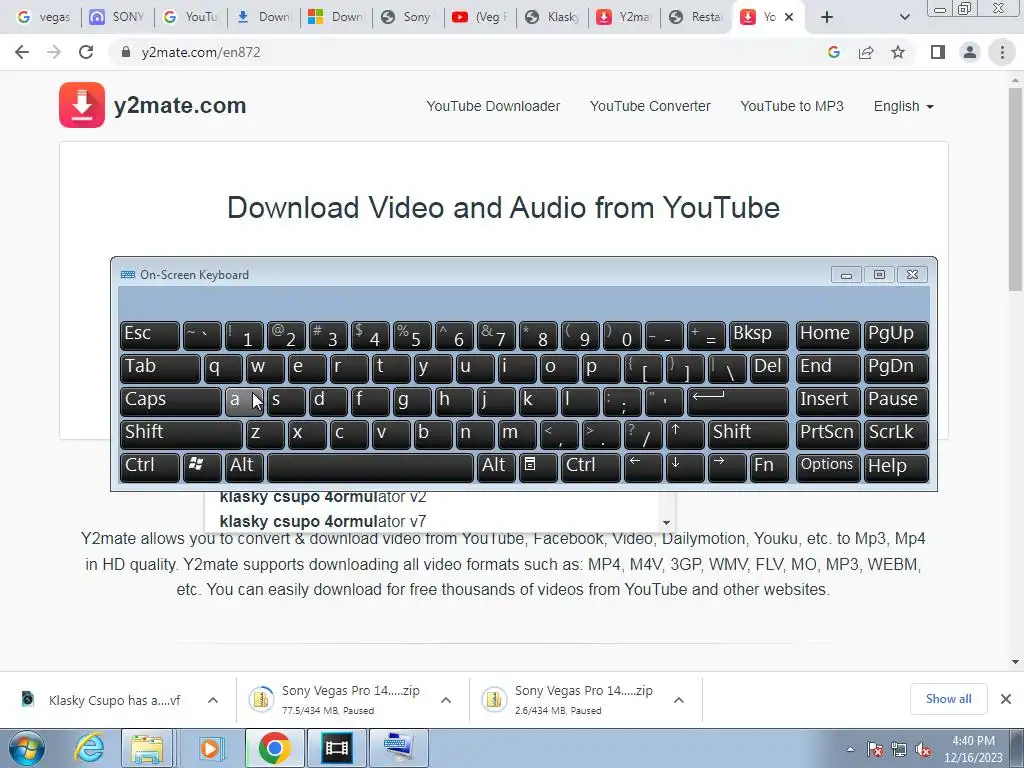Click the Options key on On-Screen Keyboard
Viewport: 1024px width, 768px height.
click(827, 467)
